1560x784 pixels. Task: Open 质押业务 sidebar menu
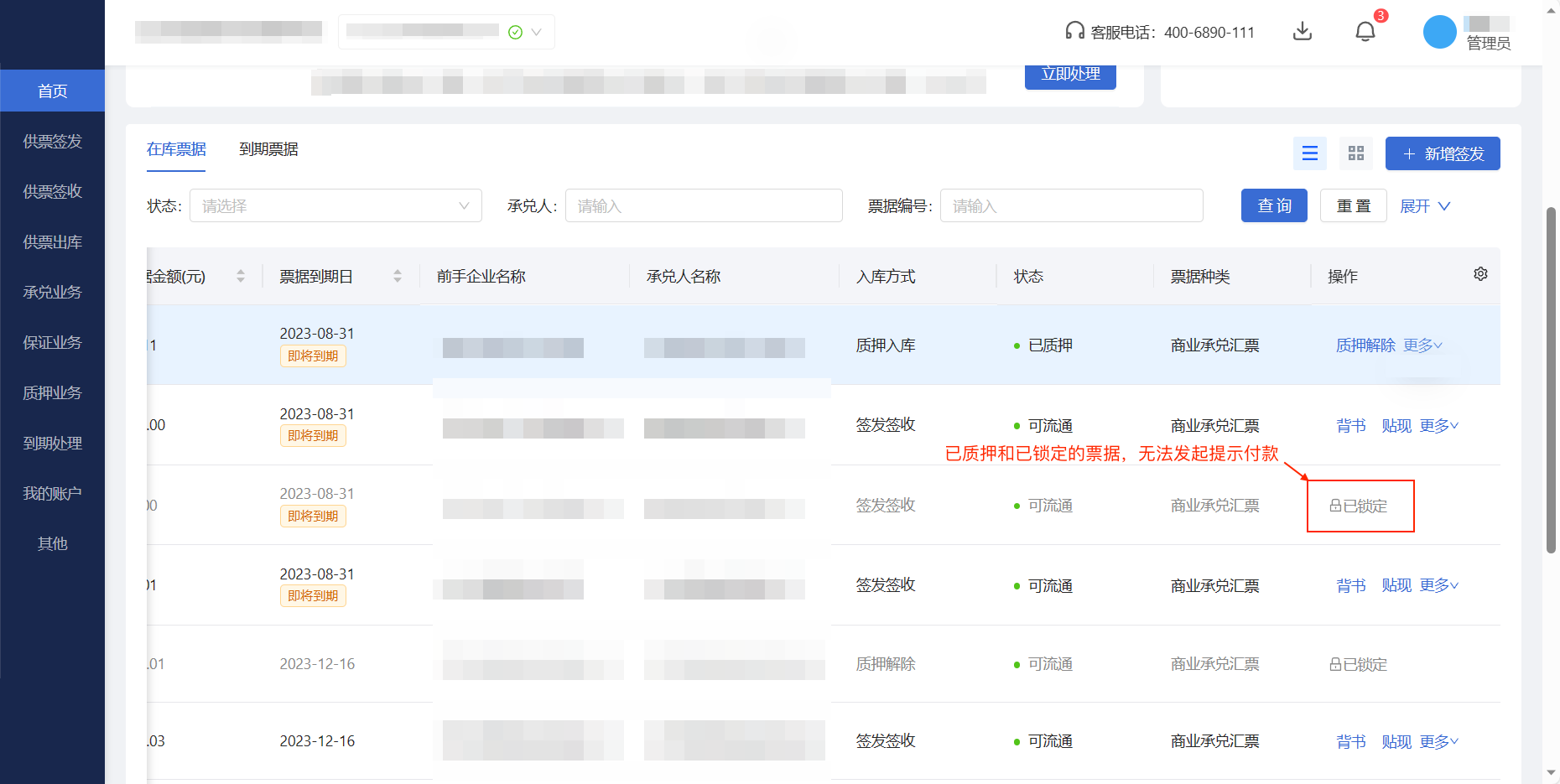pos(52,392)
